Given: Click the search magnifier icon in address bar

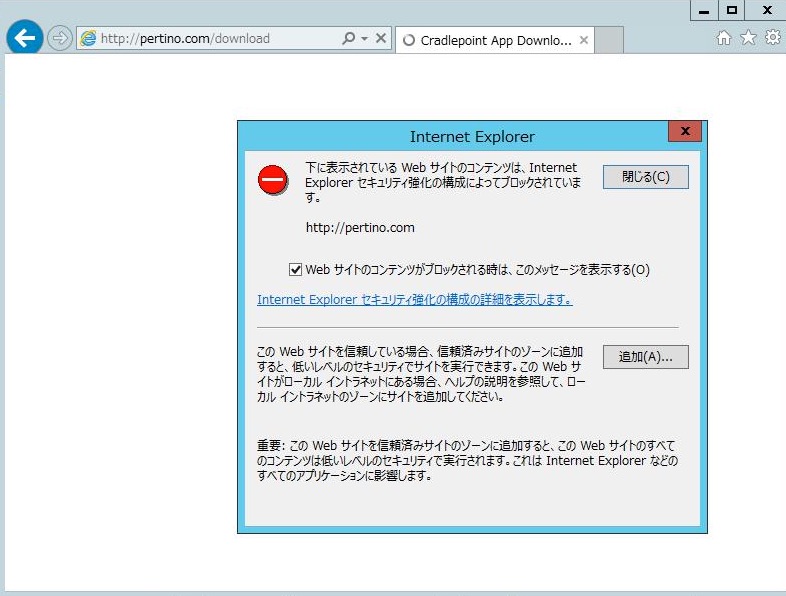Looking at the screenshot, I should (x=348, y=38).
